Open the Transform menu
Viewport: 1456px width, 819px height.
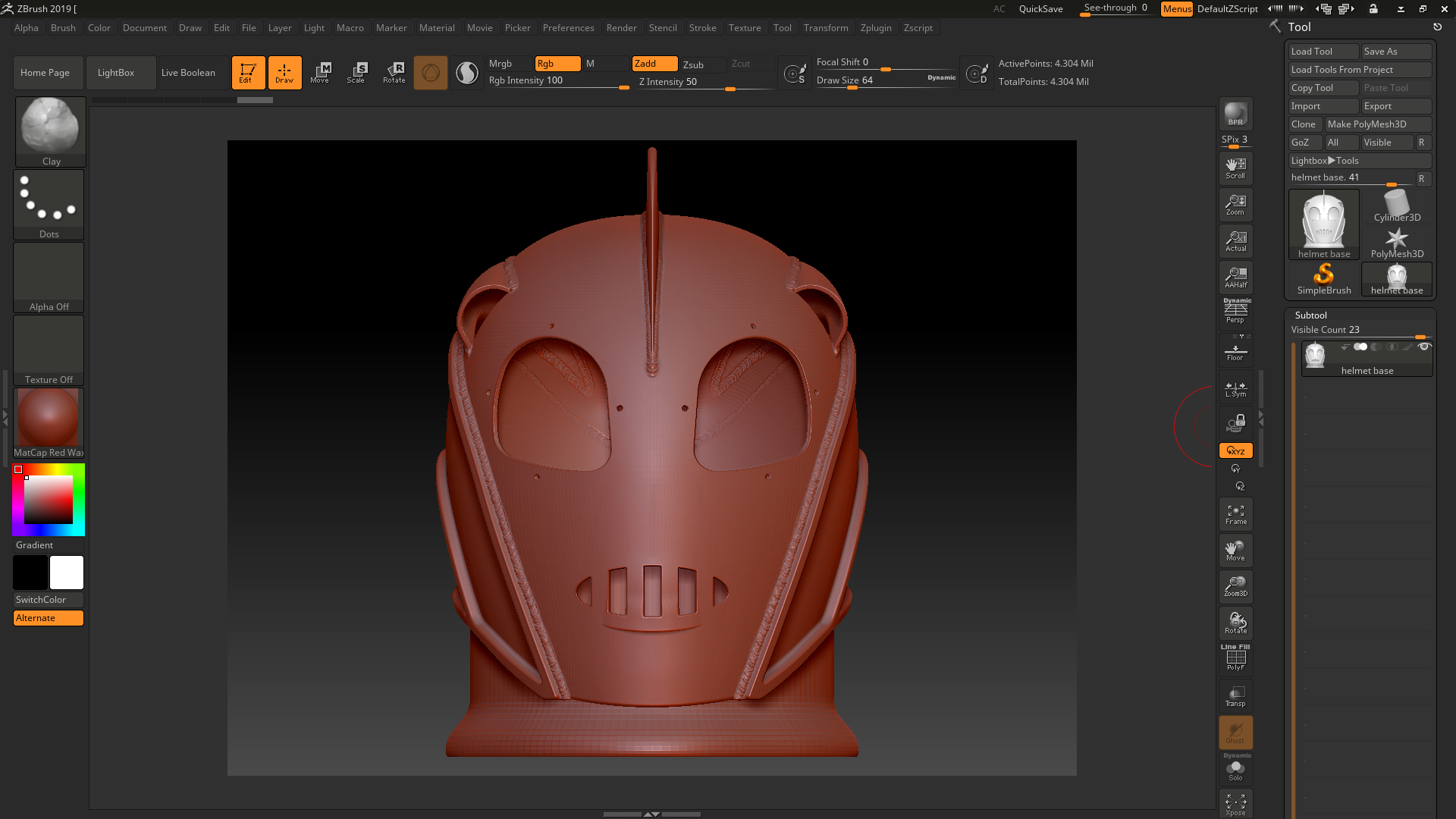click(826, 28)
